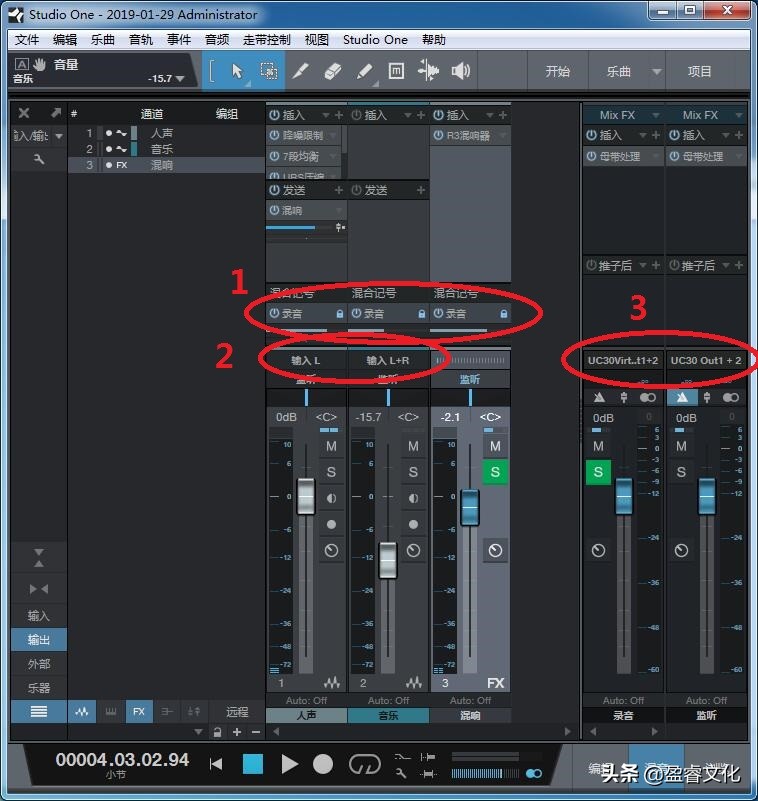Viewport: 758px width, 801px height.
Task: Show audio track channels waveform icon
Action: (82, 712)
